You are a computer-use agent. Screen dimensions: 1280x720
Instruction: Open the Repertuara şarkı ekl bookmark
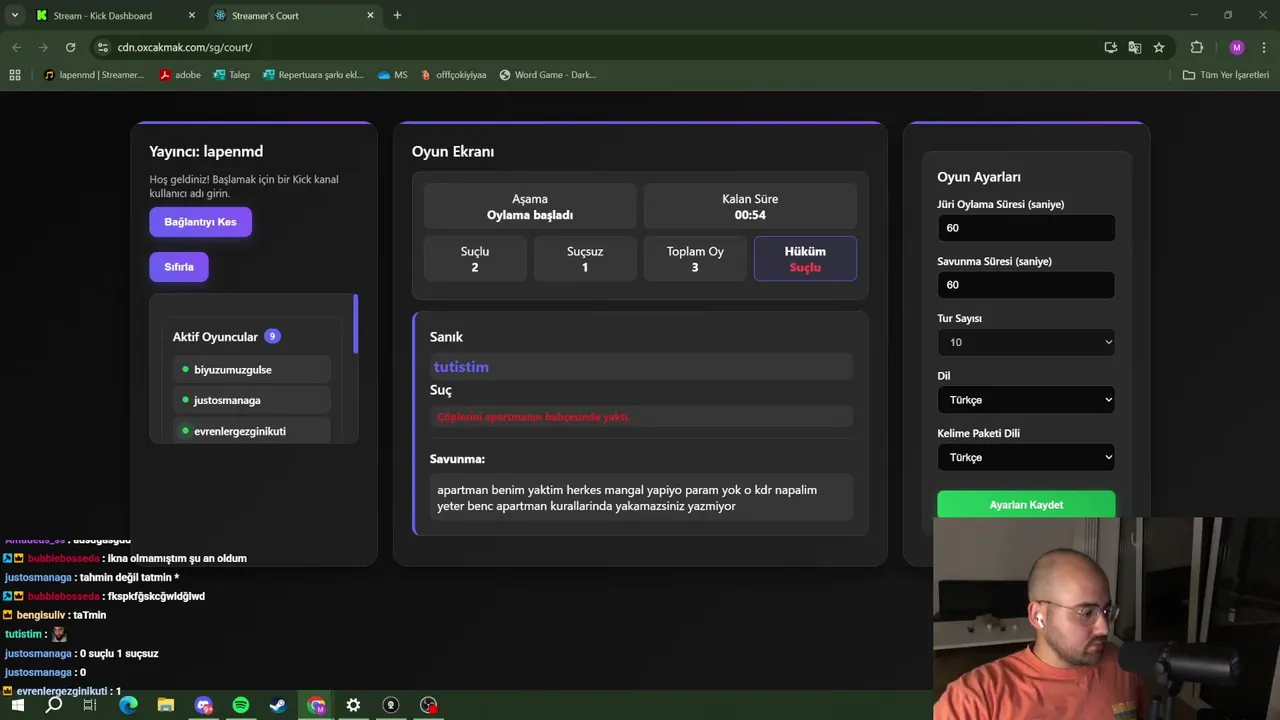point(313,75)
